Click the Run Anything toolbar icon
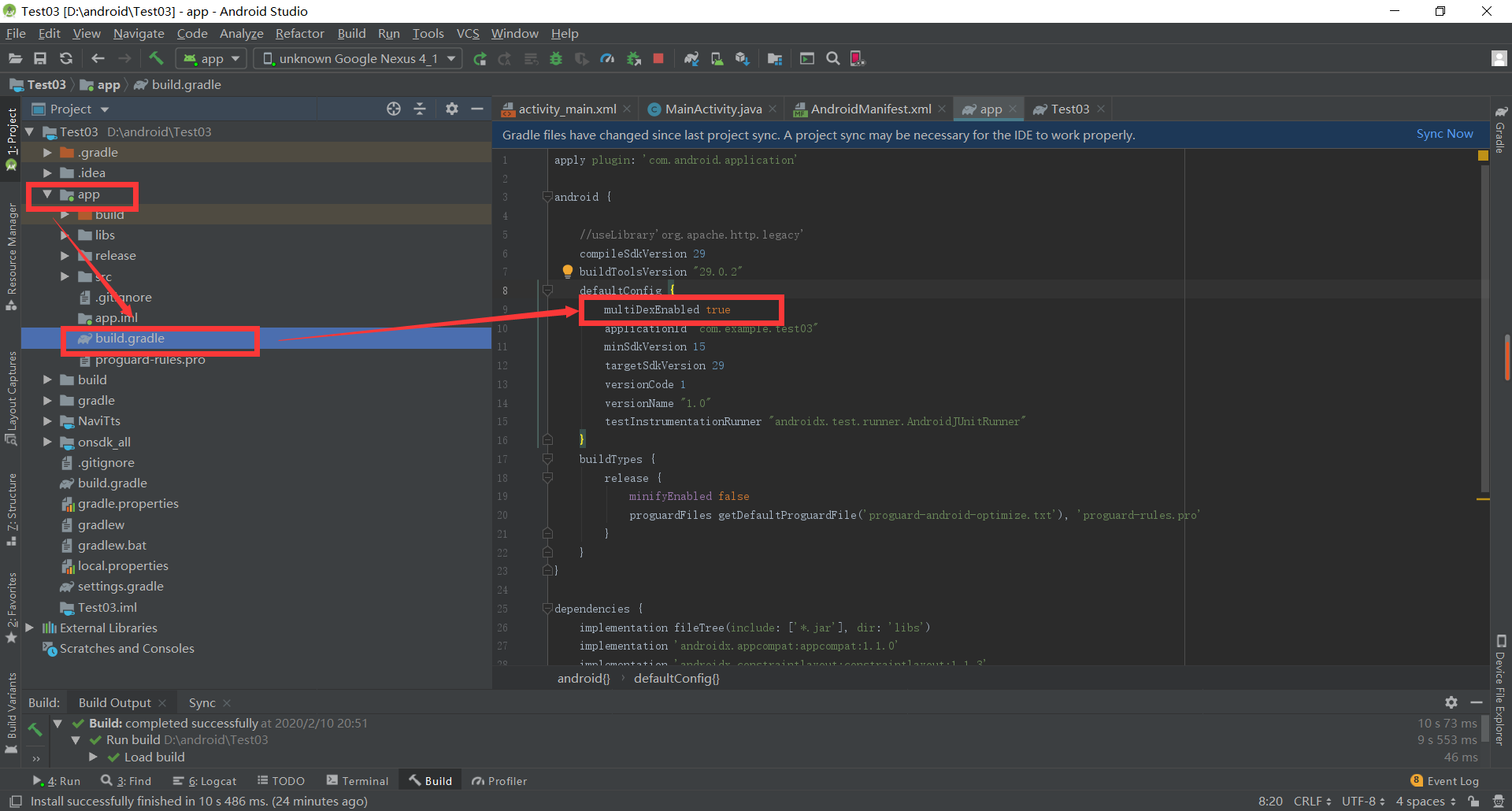The image size is (1512, 811). pos(807,58)
